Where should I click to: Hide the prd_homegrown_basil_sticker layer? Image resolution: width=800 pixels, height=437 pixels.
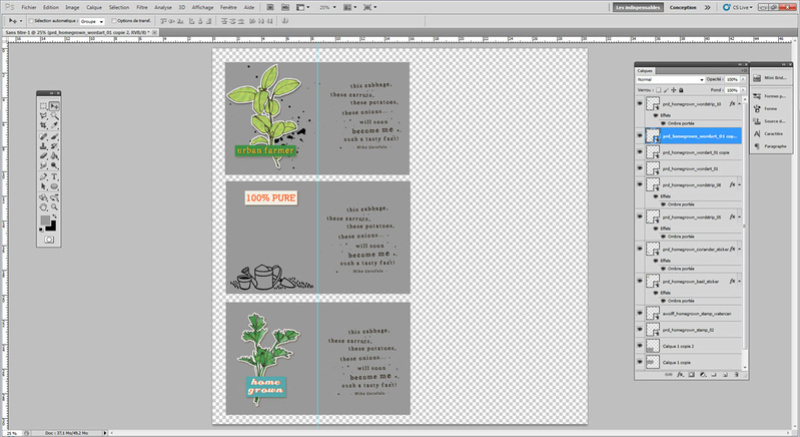tap(640, 281)
